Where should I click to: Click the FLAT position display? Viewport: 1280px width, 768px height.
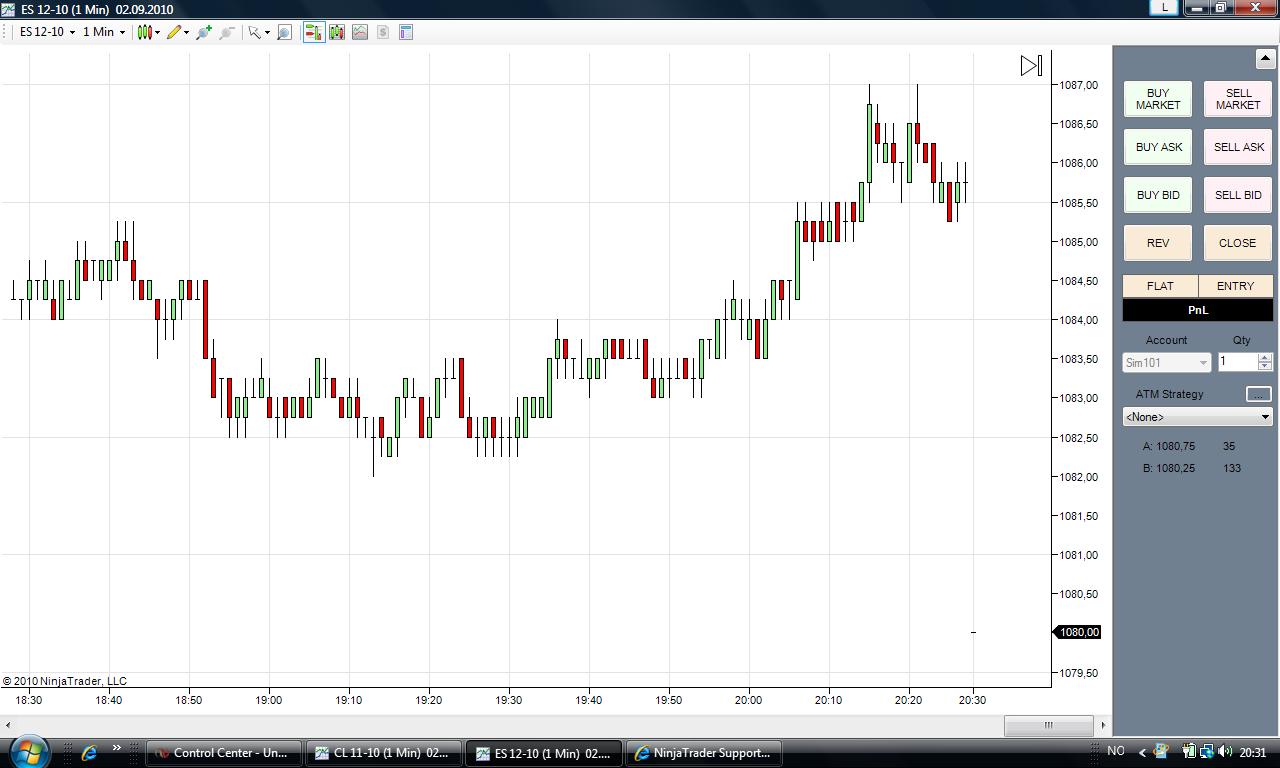(x=1160, y=286)
